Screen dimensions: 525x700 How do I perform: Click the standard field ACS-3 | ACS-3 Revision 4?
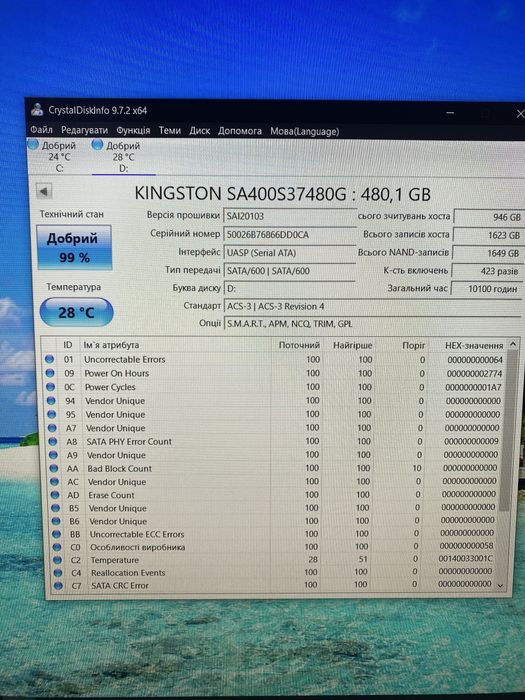(372, 306)
